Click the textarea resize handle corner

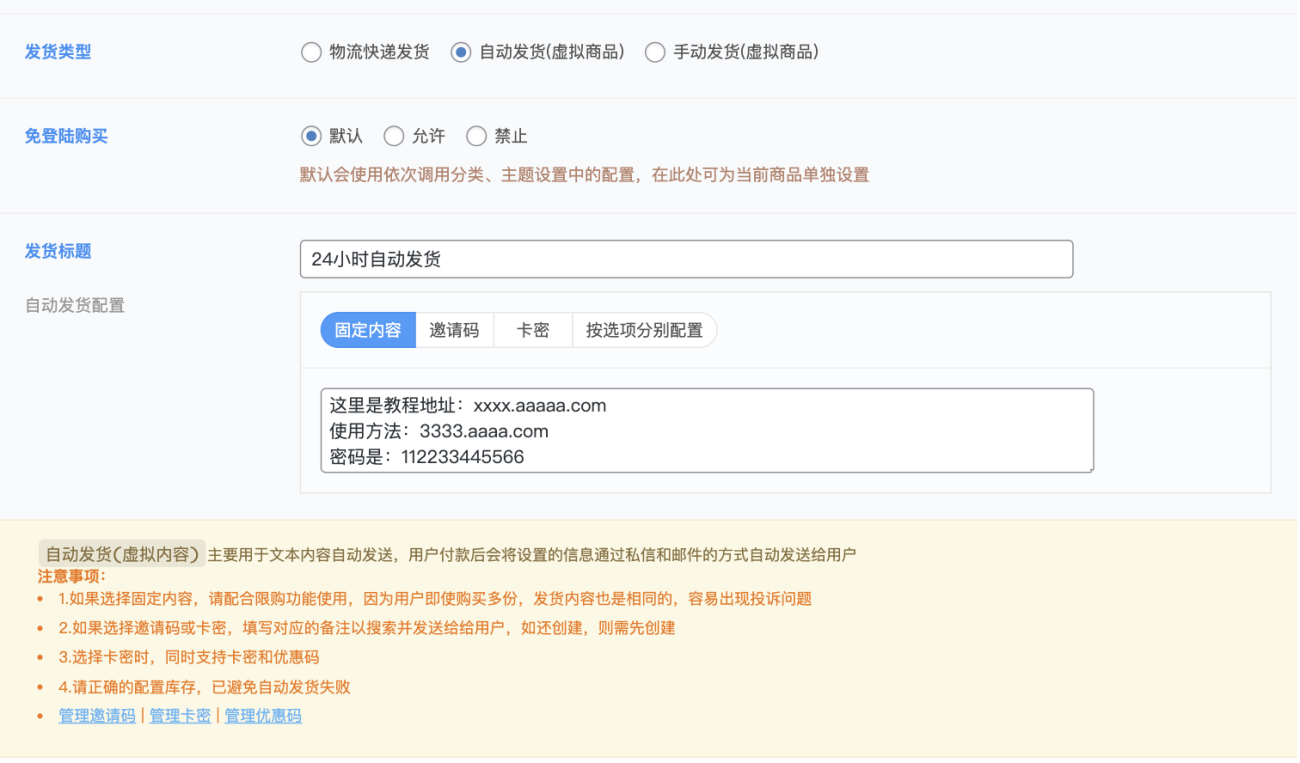(x=1090, y=468)
